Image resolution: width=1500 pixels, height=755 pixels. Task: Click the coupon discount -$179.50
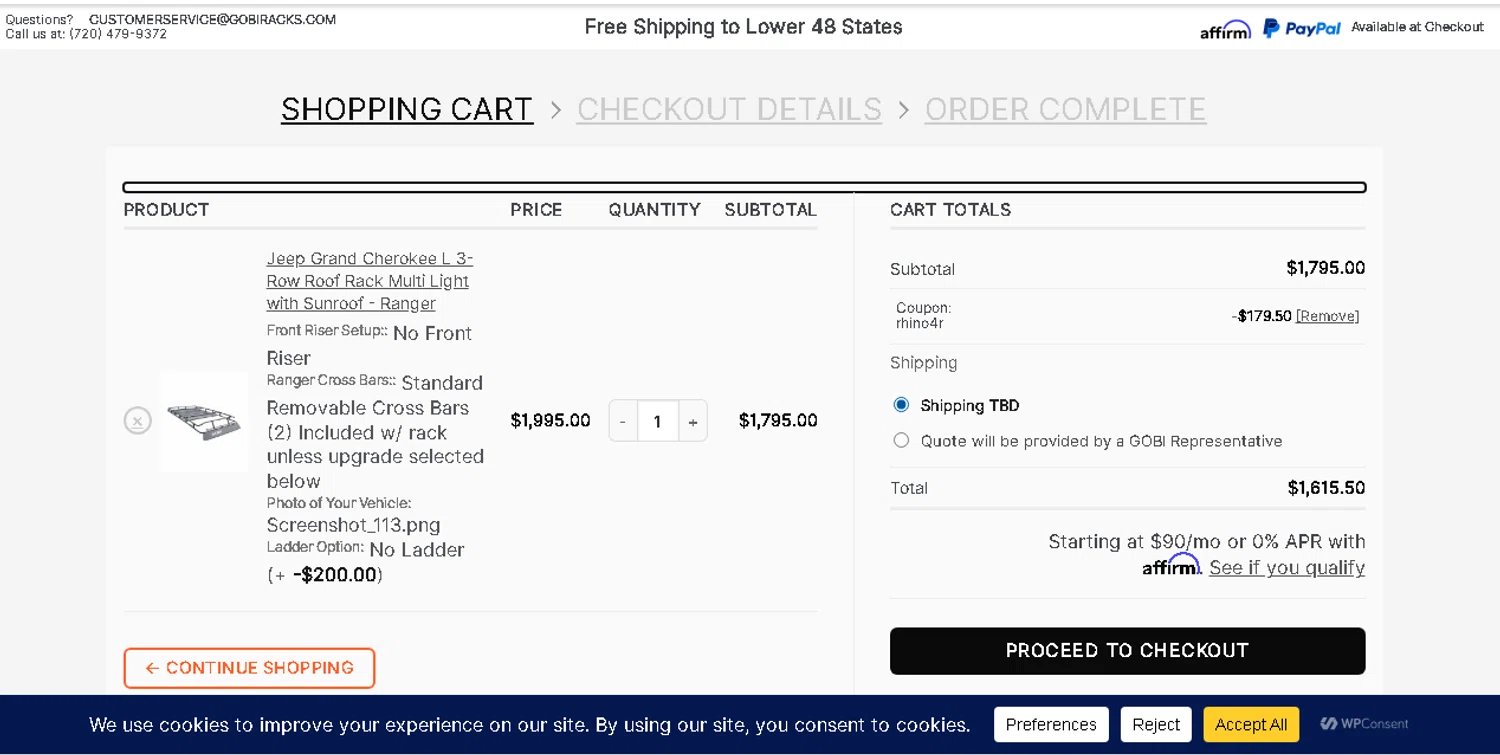pos(1262,316)
